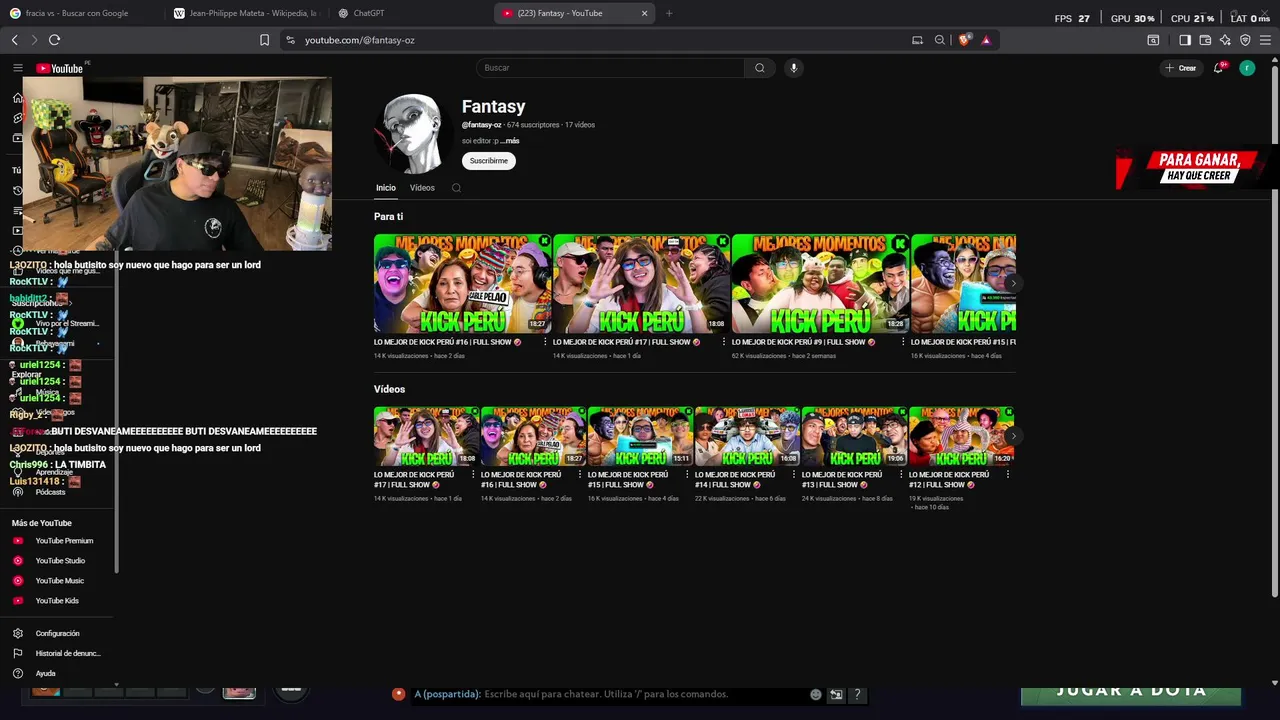Viewport: 1280px width, 720px height.
Task: Click the sidebar scrollbar
Action: (x=117, y=410)
